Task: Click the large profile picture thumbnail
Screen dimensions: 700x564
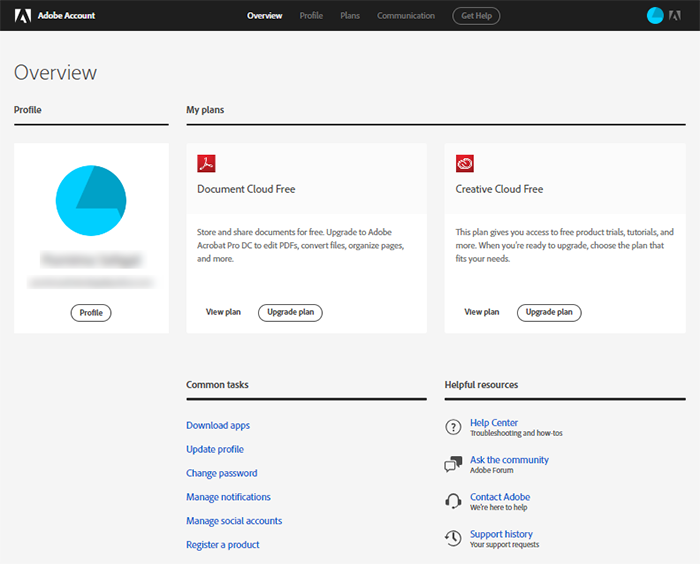Action: (x=91, y=201)
